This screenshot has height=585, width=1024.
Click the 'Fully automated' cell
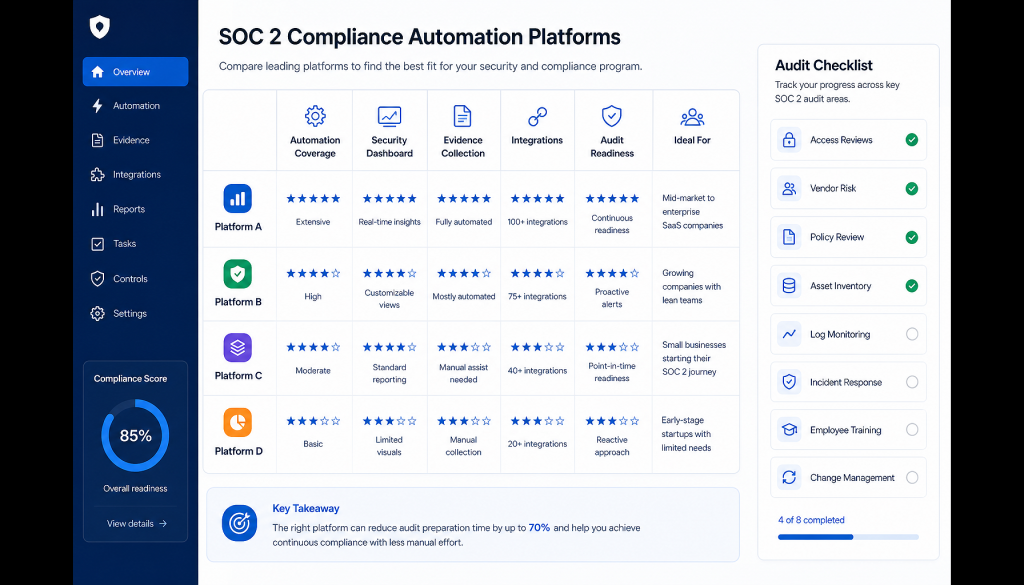coord(464,222)
